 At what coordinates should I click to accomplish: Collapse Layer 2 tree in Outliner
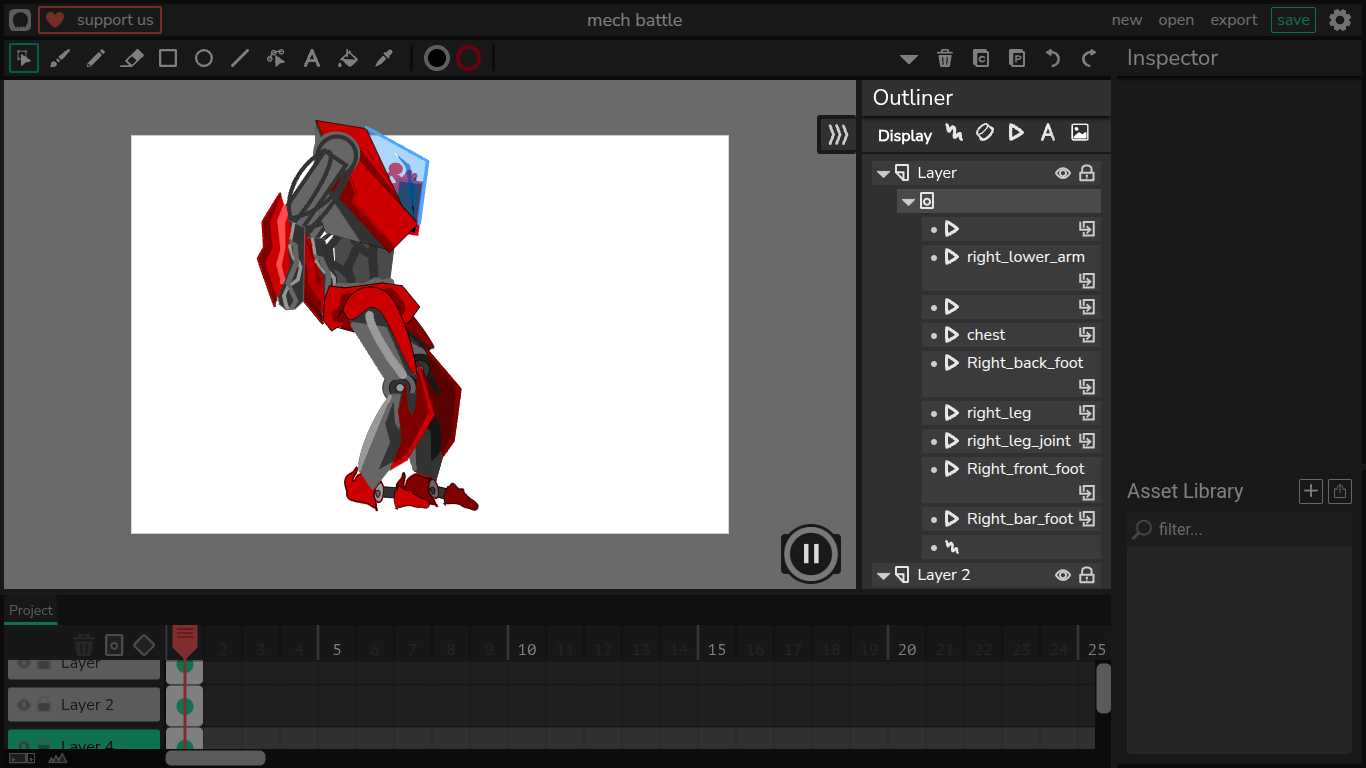(883, 576)
